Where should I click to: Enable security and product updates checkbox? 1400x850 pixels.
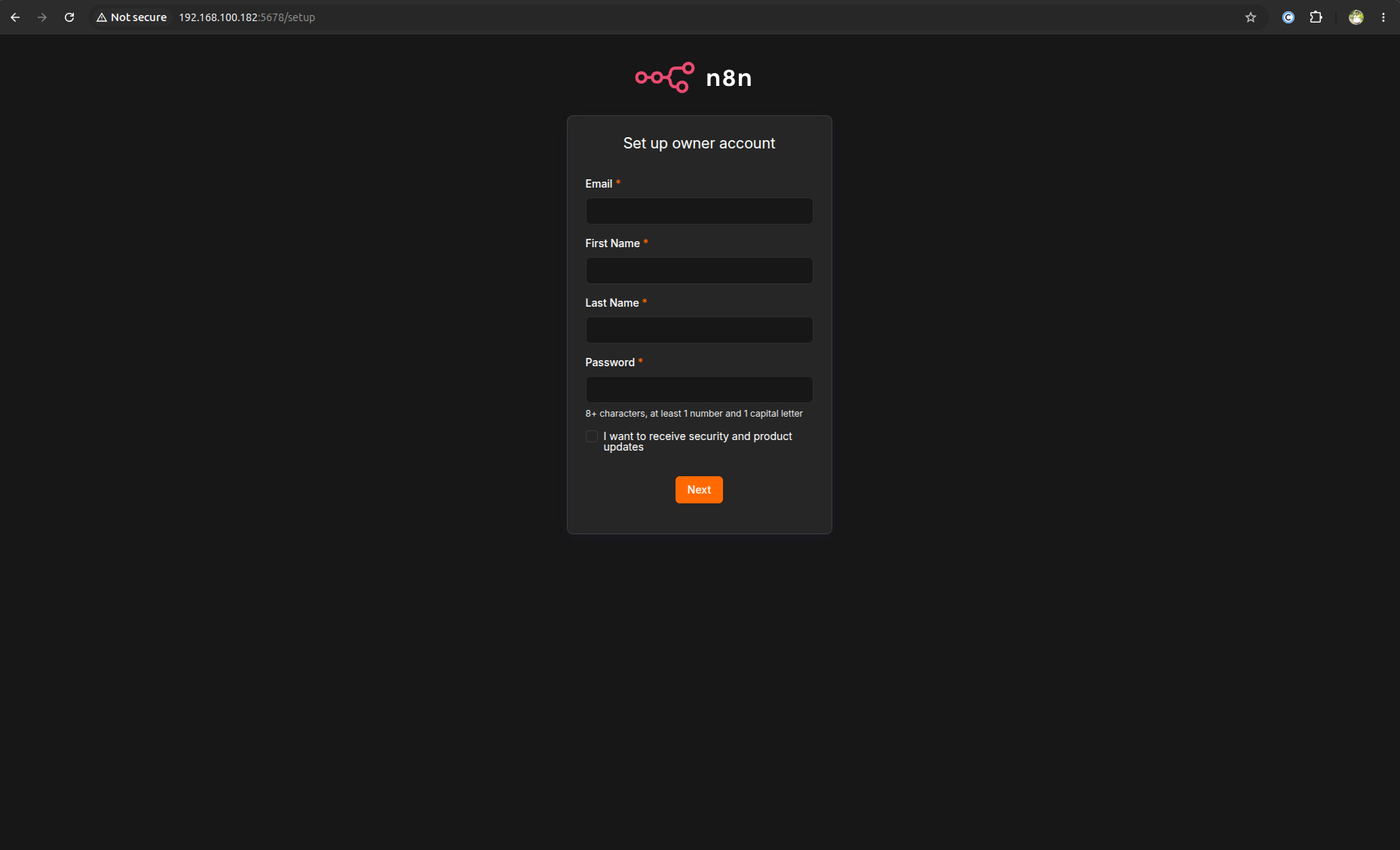click(x=592, y=436)
